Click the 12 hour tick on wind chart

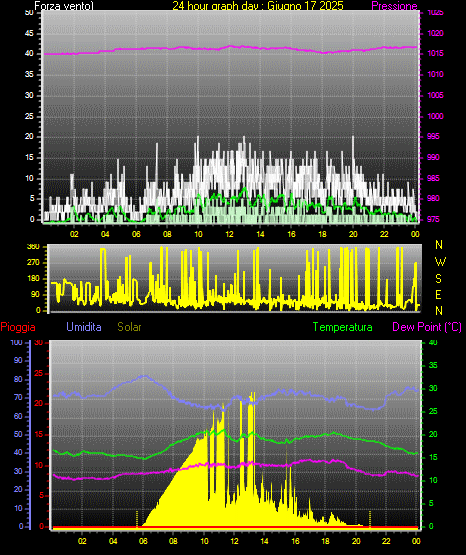229,234
